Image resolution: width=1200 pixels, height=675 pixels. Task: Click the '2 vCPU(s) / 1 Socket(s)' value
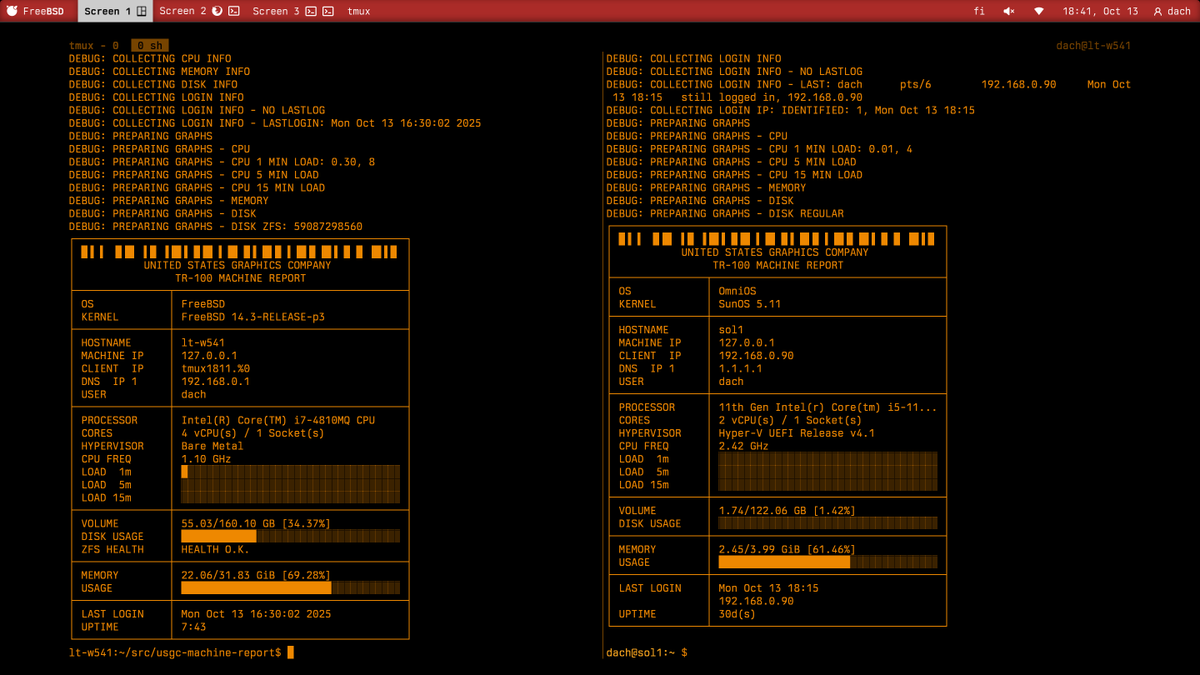tap(791, 421)
